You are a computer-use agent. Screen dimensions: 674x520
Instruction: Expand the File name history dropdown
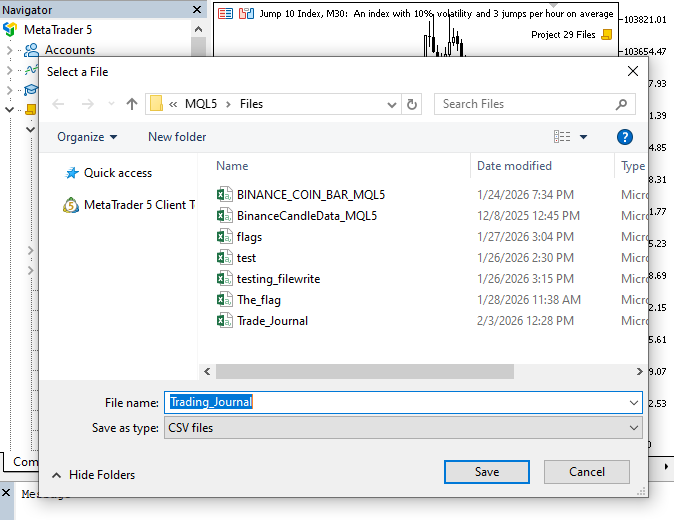(x=634, y=403)
